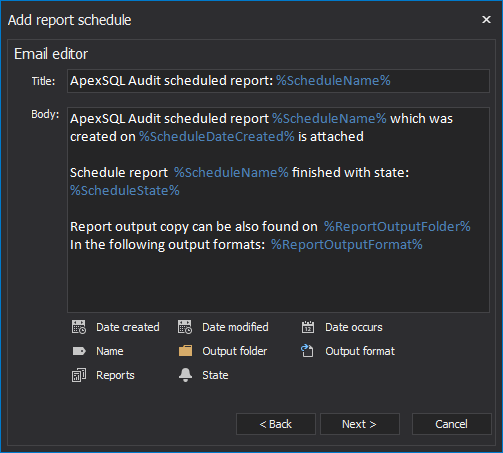Insert the Reports tag label
The height and width of the screenshot is (453, 503).
pyautogui.click(x=115, y=375)
